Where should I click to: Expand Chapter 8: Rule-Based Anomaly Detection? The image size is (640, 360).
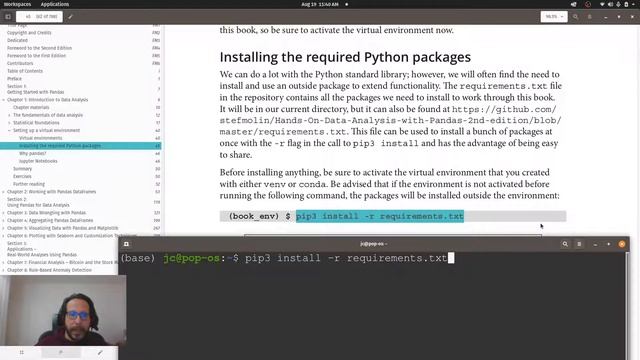[x=4, y=270]
